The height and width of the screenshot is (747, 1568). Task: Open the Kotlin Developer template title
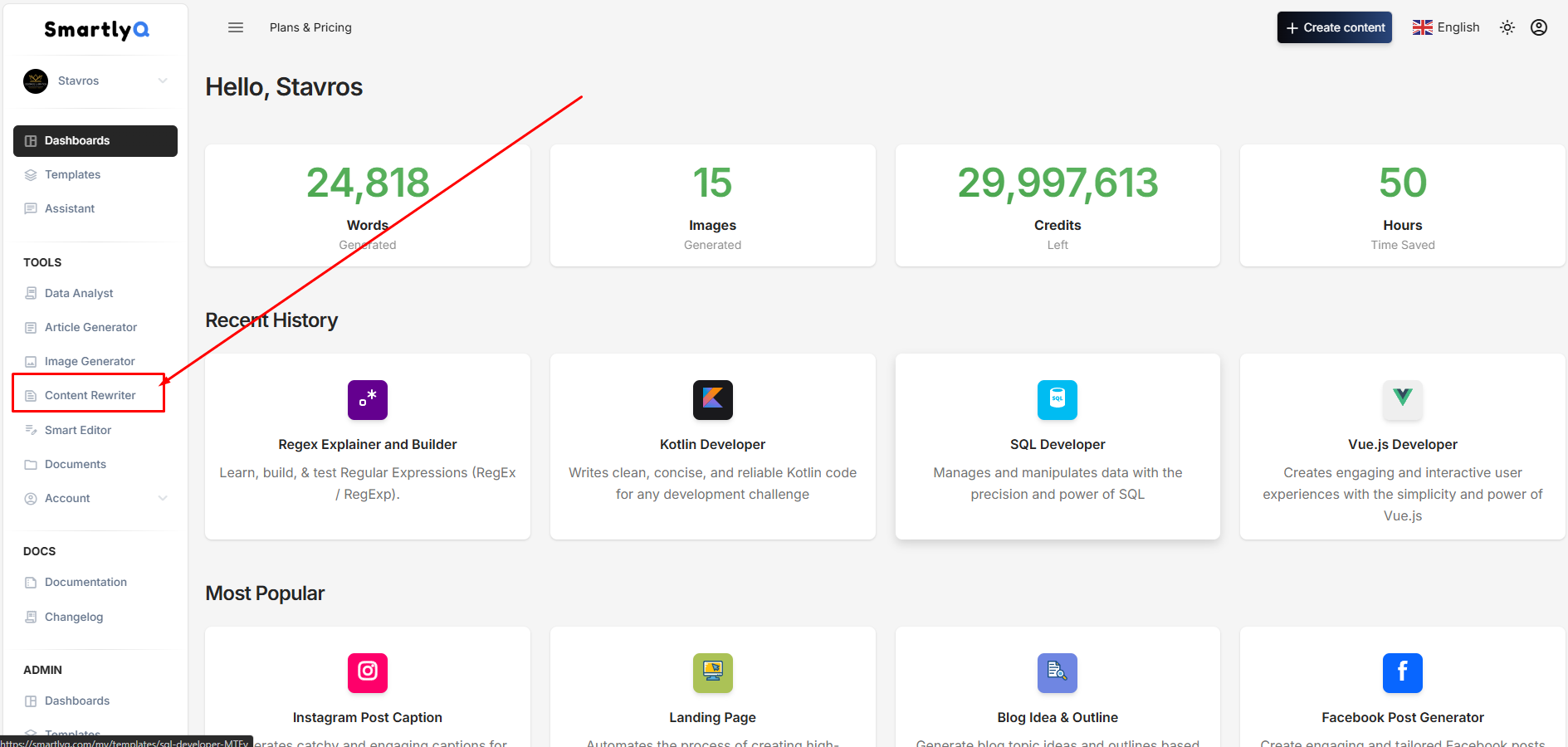tap(713, 445)
